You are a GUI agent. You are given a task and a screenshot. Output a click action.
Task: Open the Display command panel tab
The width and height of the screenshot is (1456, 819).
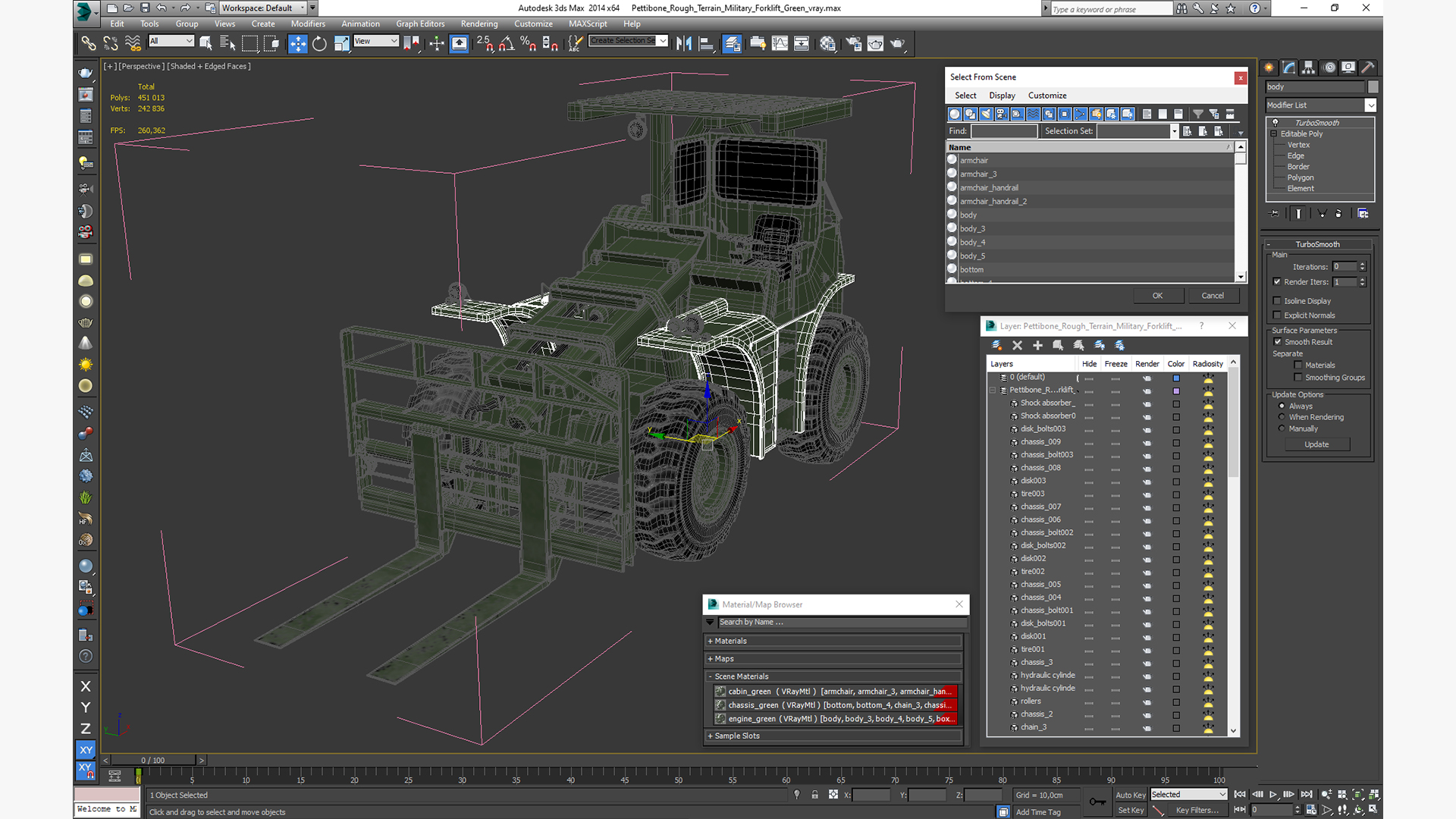point(1348,67)
